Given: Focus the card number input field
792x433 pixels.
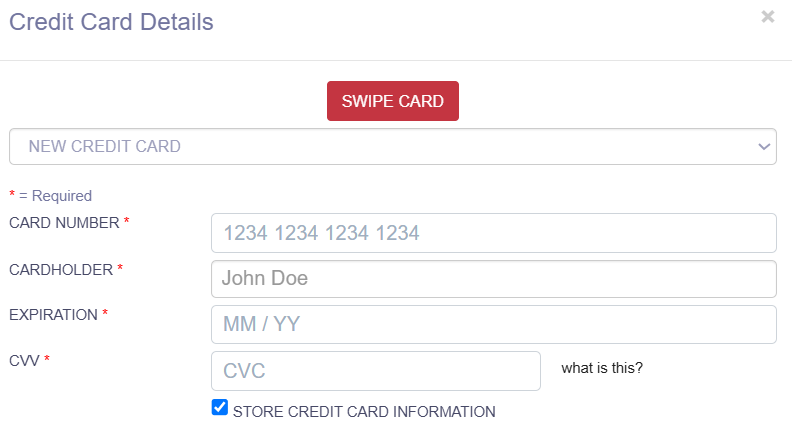Looking at the screenshot, I should tap(493, 233).
